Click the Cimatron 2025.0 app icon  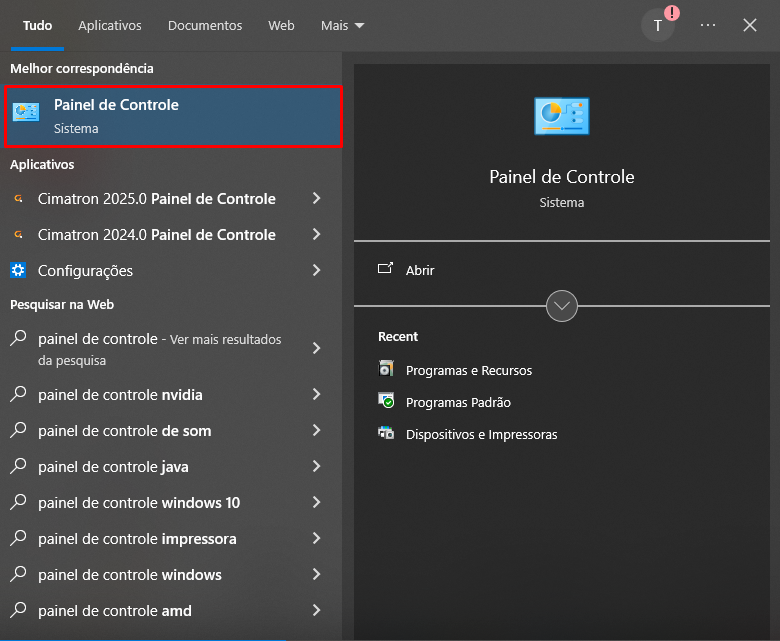[x=18, y=198]
